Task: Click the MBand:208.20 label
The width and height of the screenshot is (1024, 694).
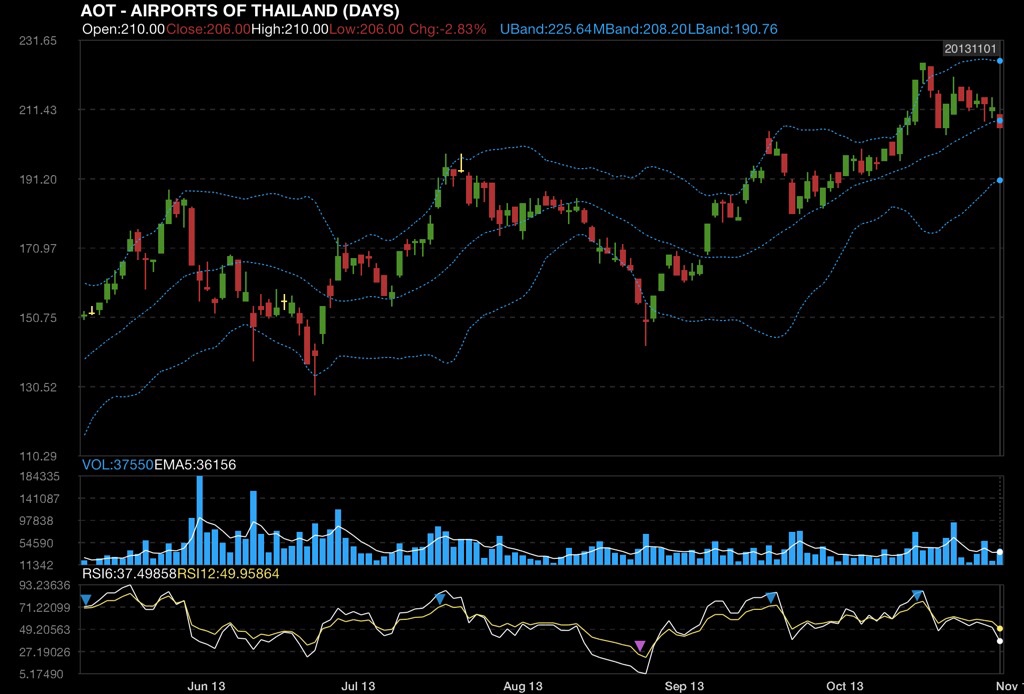Action: point(640,29)
